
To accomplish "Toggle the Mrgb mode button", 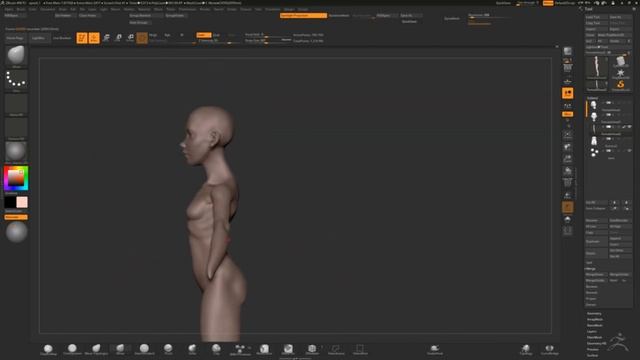I will pyautogui.click(x=153, y=35).
